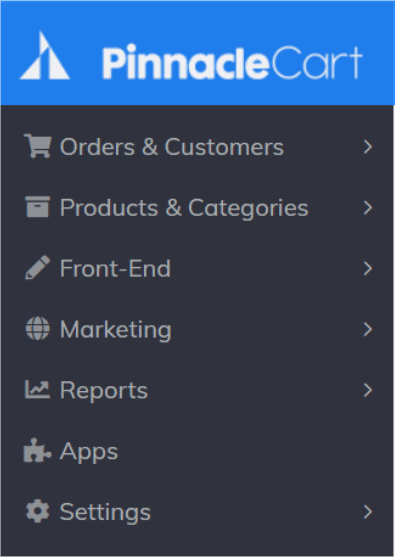Click the PinnacleCart brand text link
The height and width of the screenshot is (559, 395).
(x=232, y=62)
